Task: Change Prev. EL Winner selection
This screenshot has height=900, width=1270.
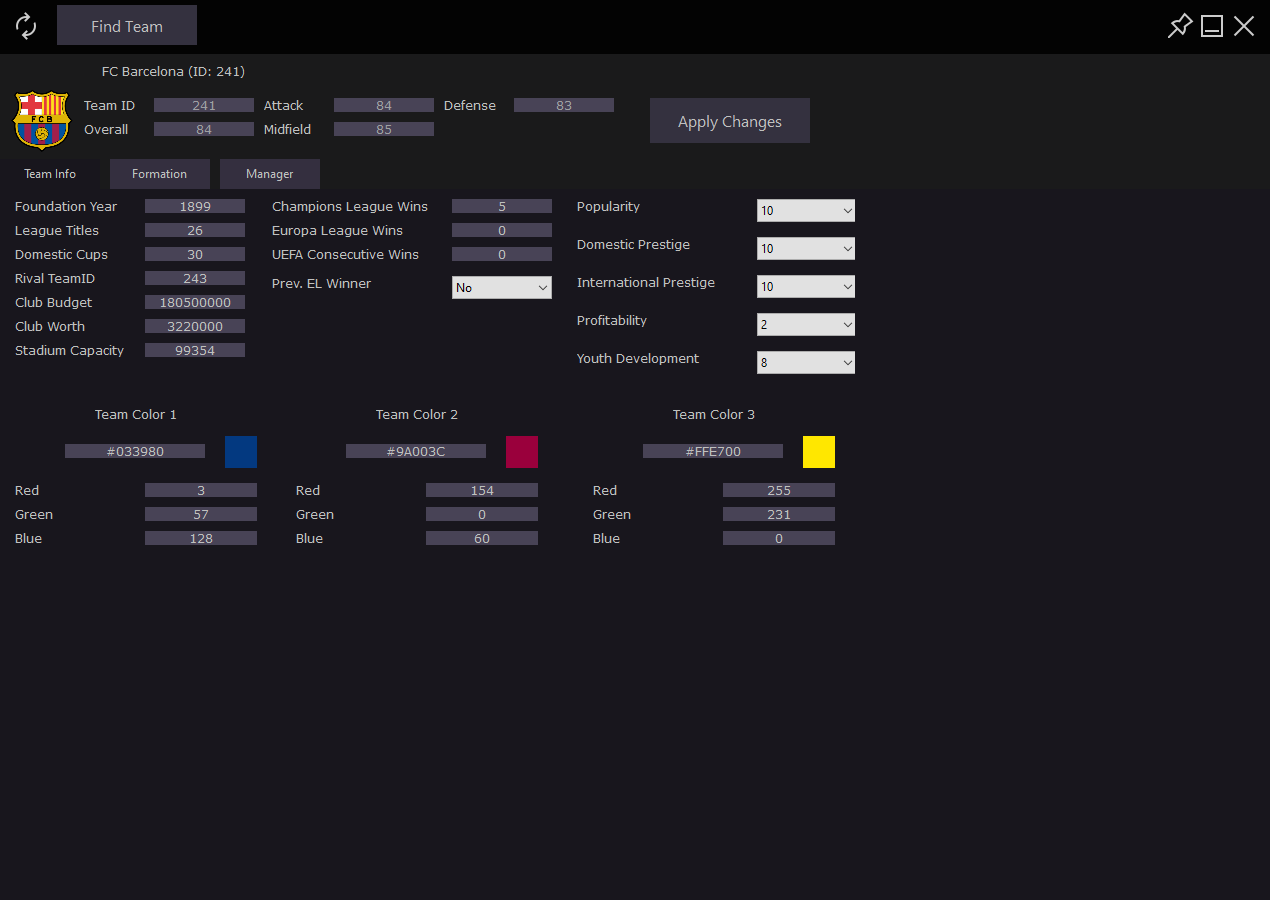Action: pos(502,287)
